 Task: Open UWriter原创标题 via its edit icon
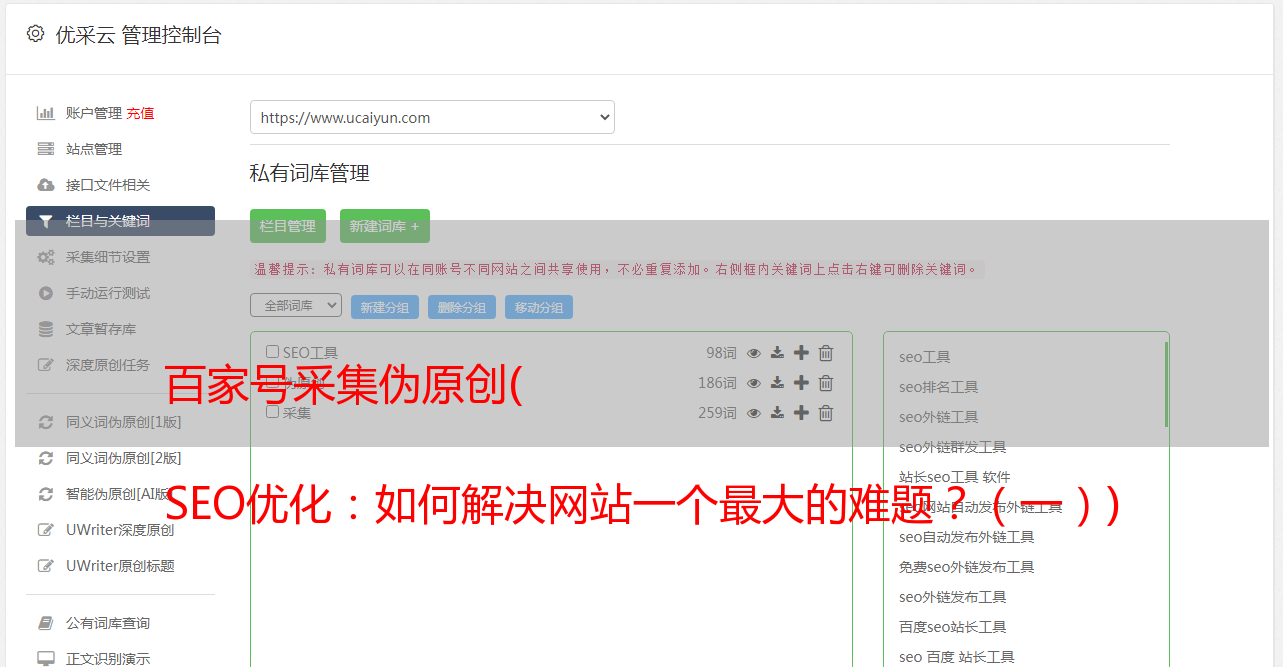(45, 566)
